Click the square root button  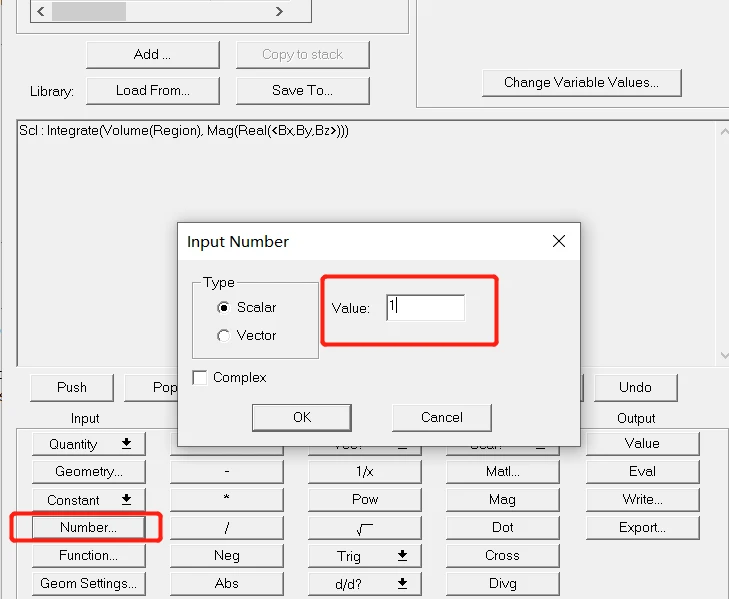365,527
